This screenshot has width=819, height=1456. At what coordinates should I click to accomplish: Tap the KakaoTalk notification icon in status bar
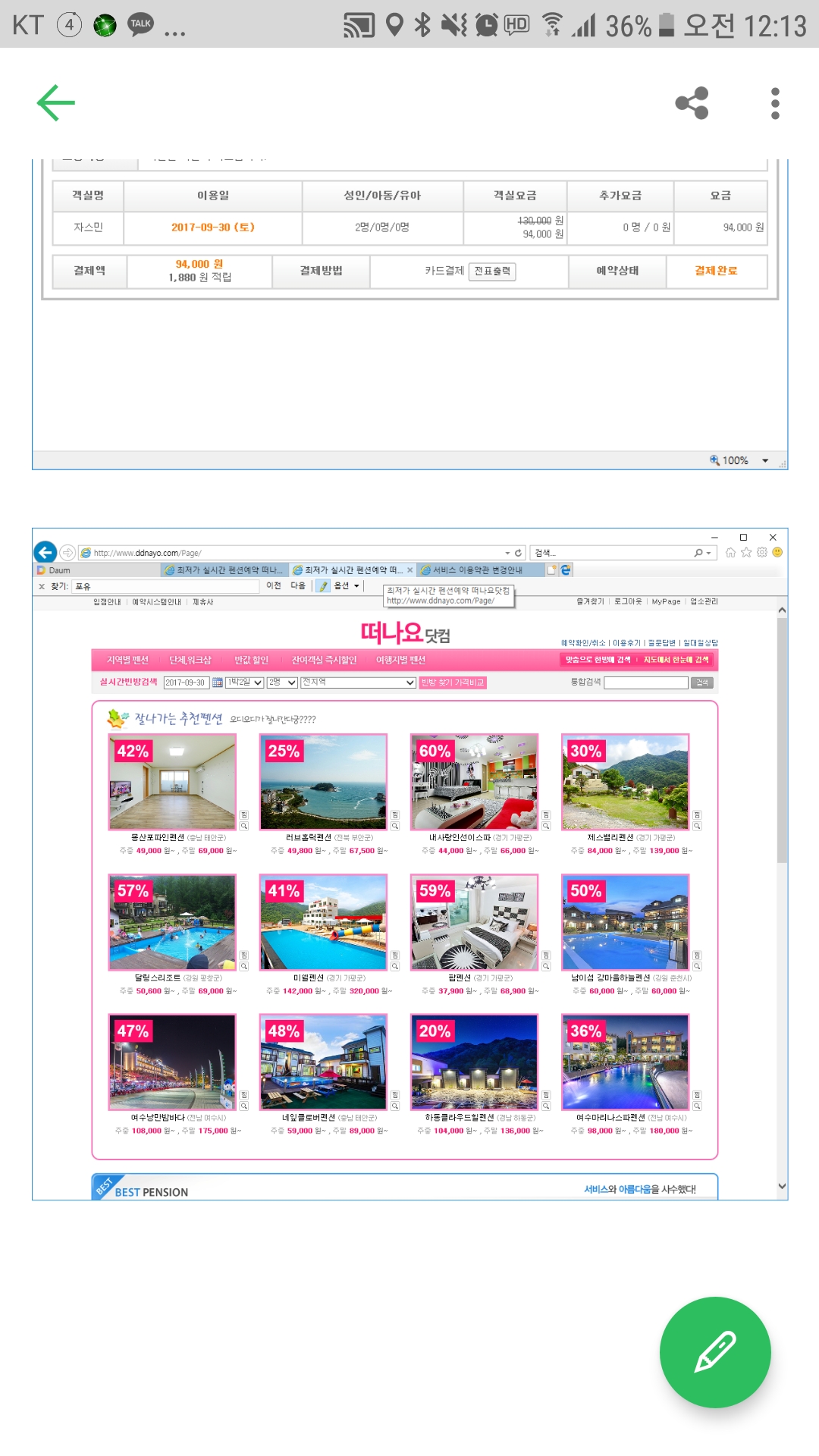pos(140,24)
